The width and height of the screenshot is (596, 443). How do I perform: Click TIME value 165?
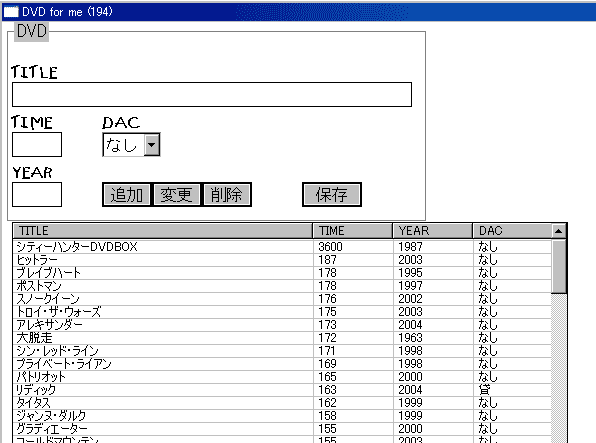coord(327,376)
